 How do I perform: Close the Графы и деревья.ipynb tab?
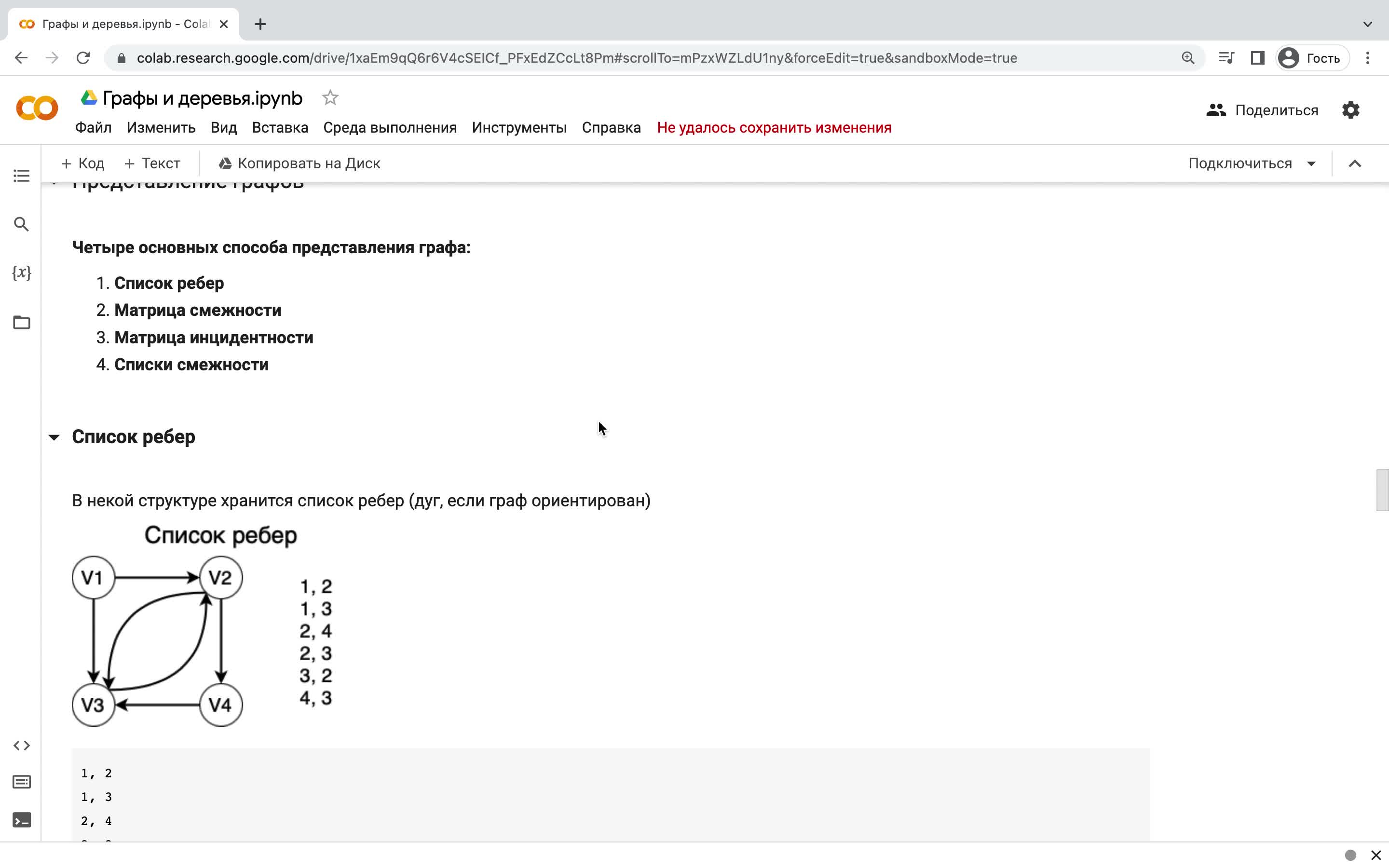(224, 24)
